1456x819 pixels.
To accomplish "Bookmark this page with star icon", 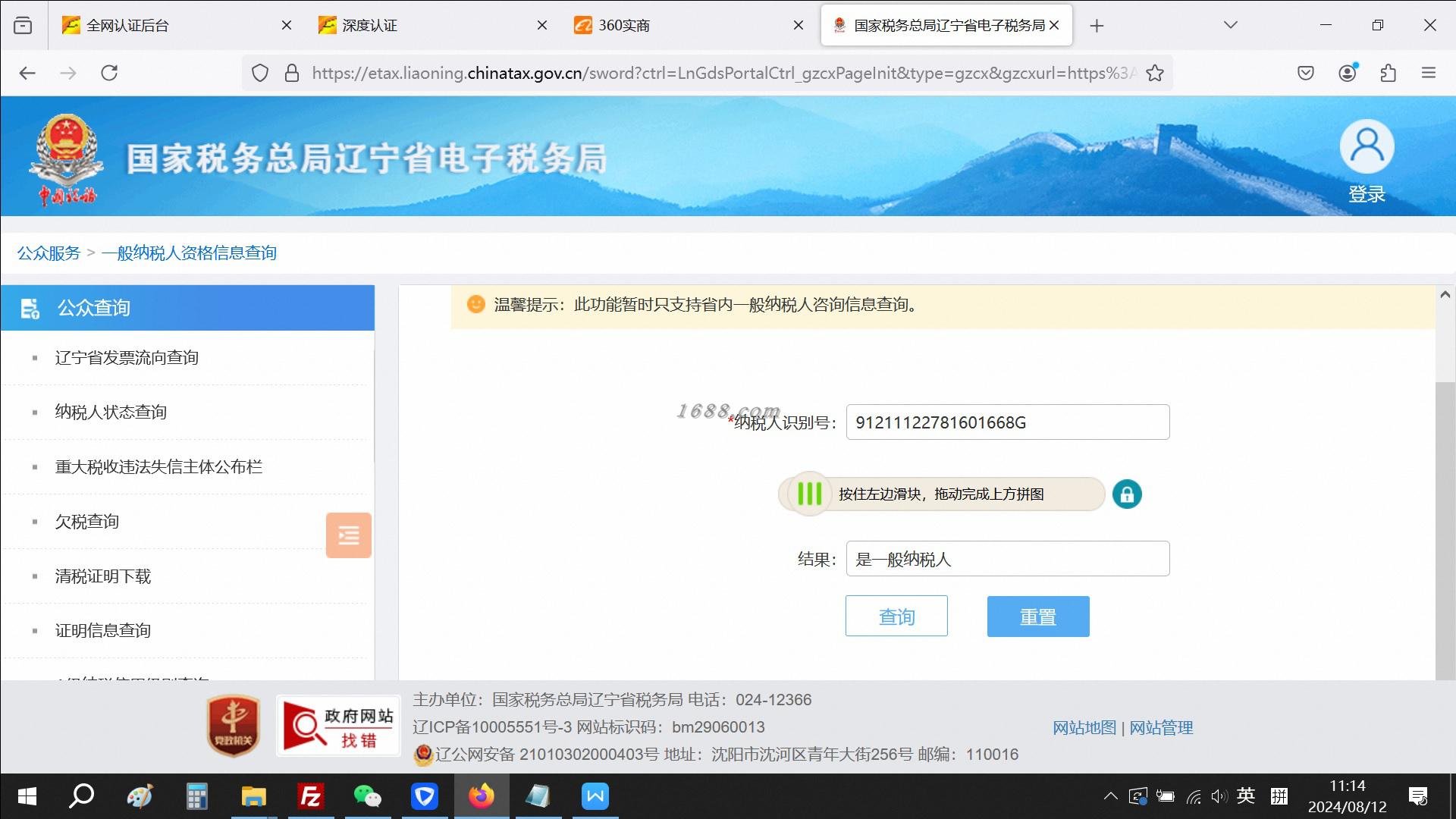I will click(x=1155, y=74).
